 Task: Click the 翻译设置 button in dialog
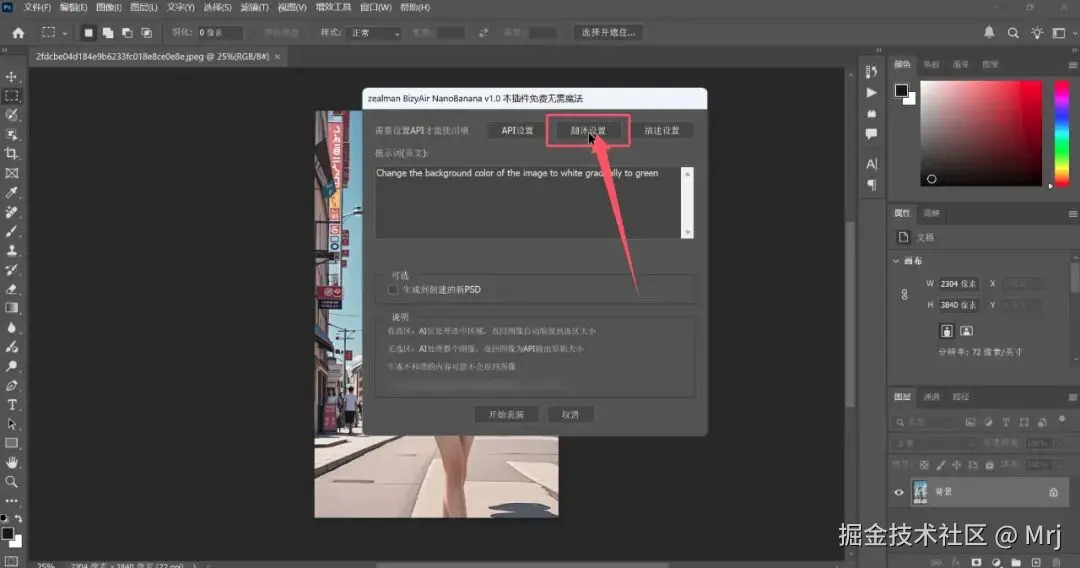tap(588, 131)
